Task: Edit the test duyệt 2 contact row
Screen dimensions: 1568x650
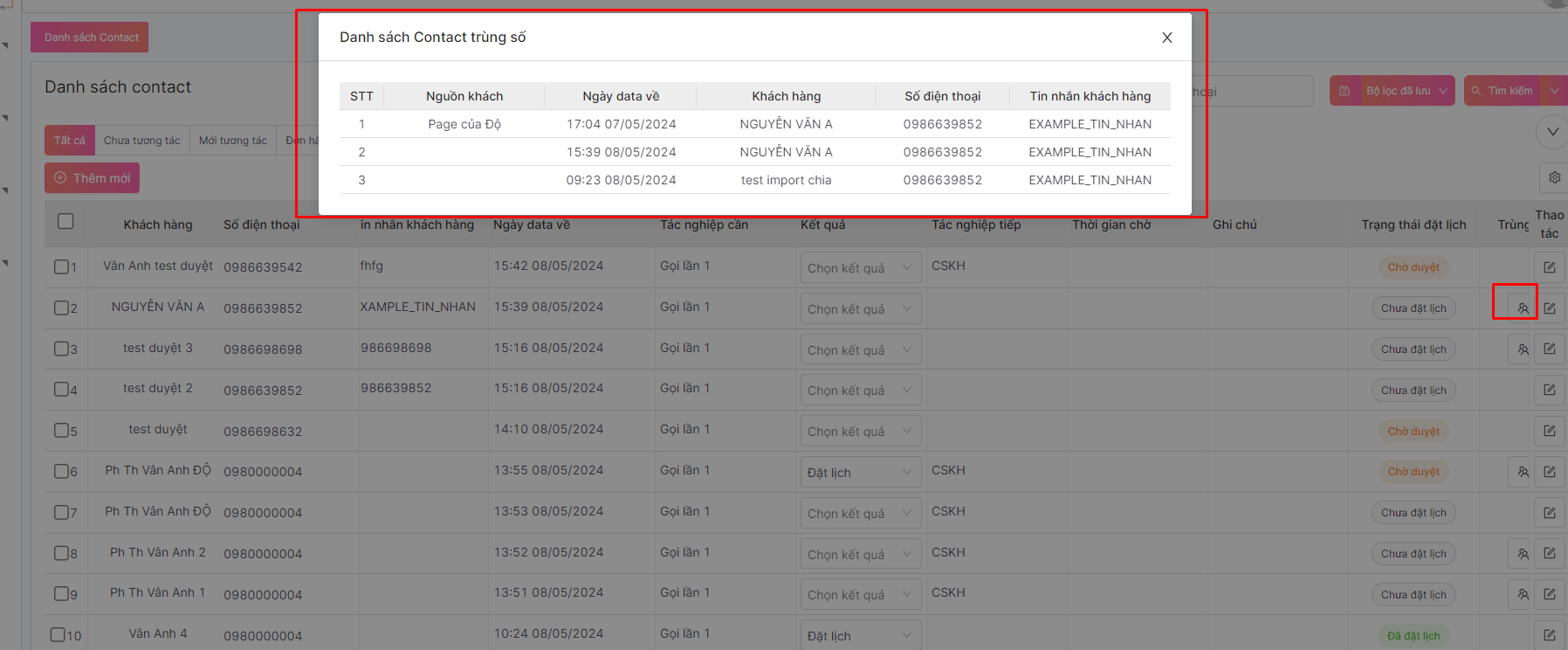Action: pyautogui.click(x=1550, y=390)
